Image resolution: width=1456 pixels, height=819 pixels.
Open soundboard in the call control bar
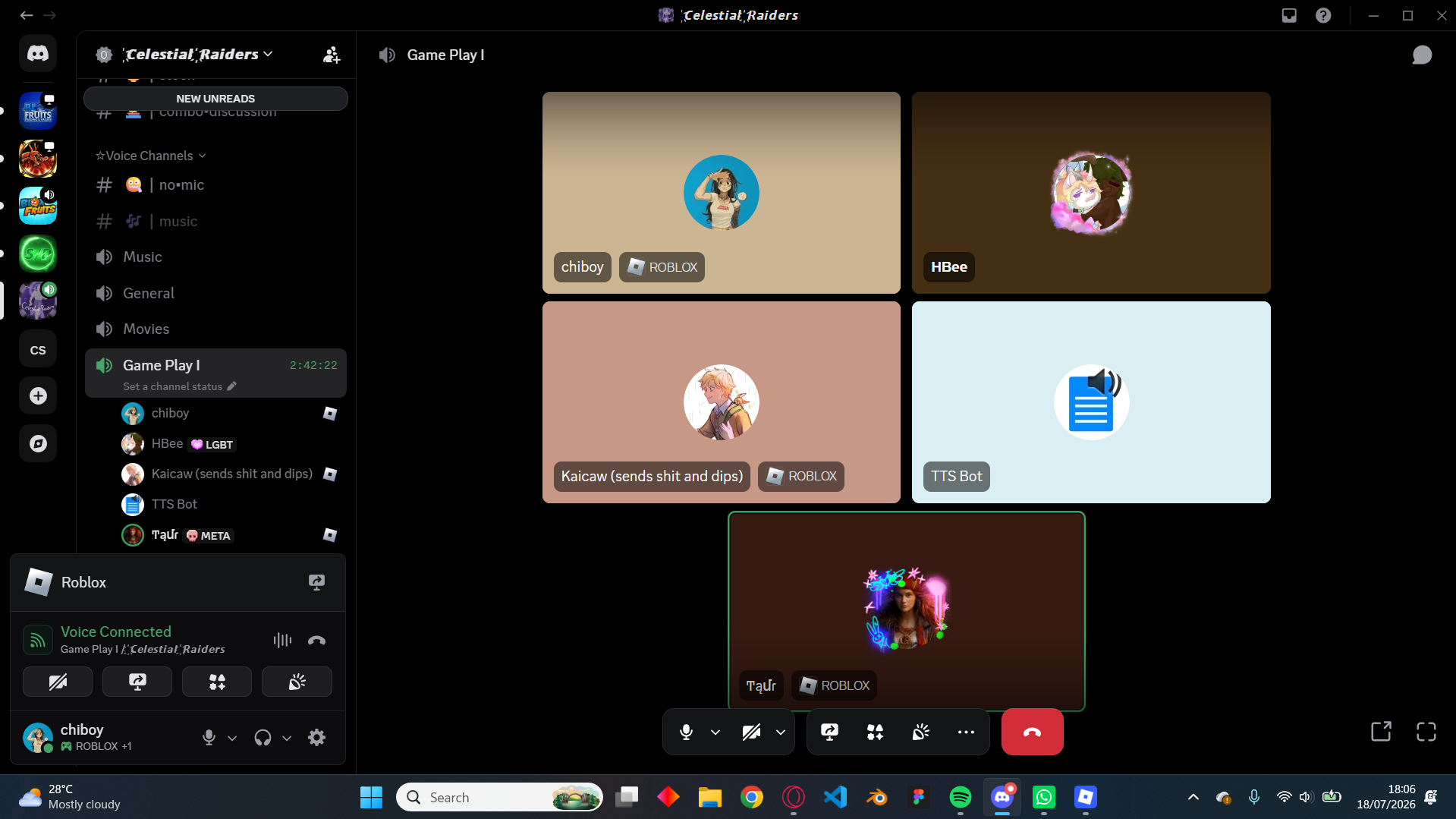click(x=920, y=732)
